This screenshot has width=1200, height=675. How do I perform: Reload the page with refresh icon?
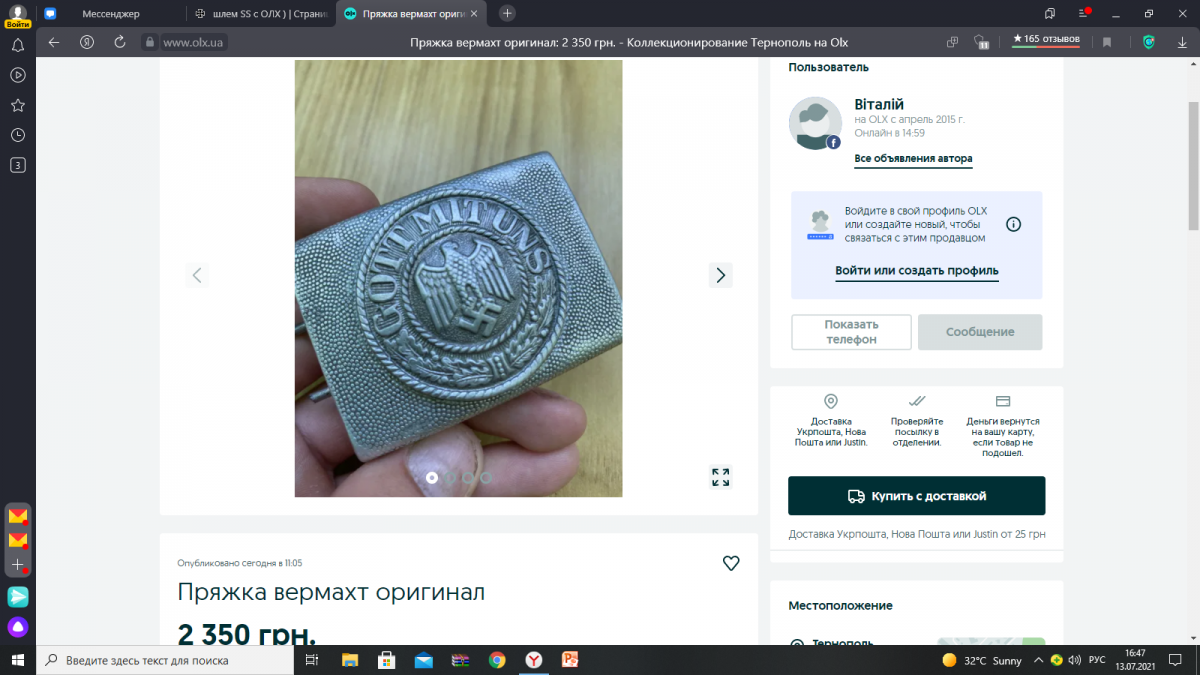120,42
